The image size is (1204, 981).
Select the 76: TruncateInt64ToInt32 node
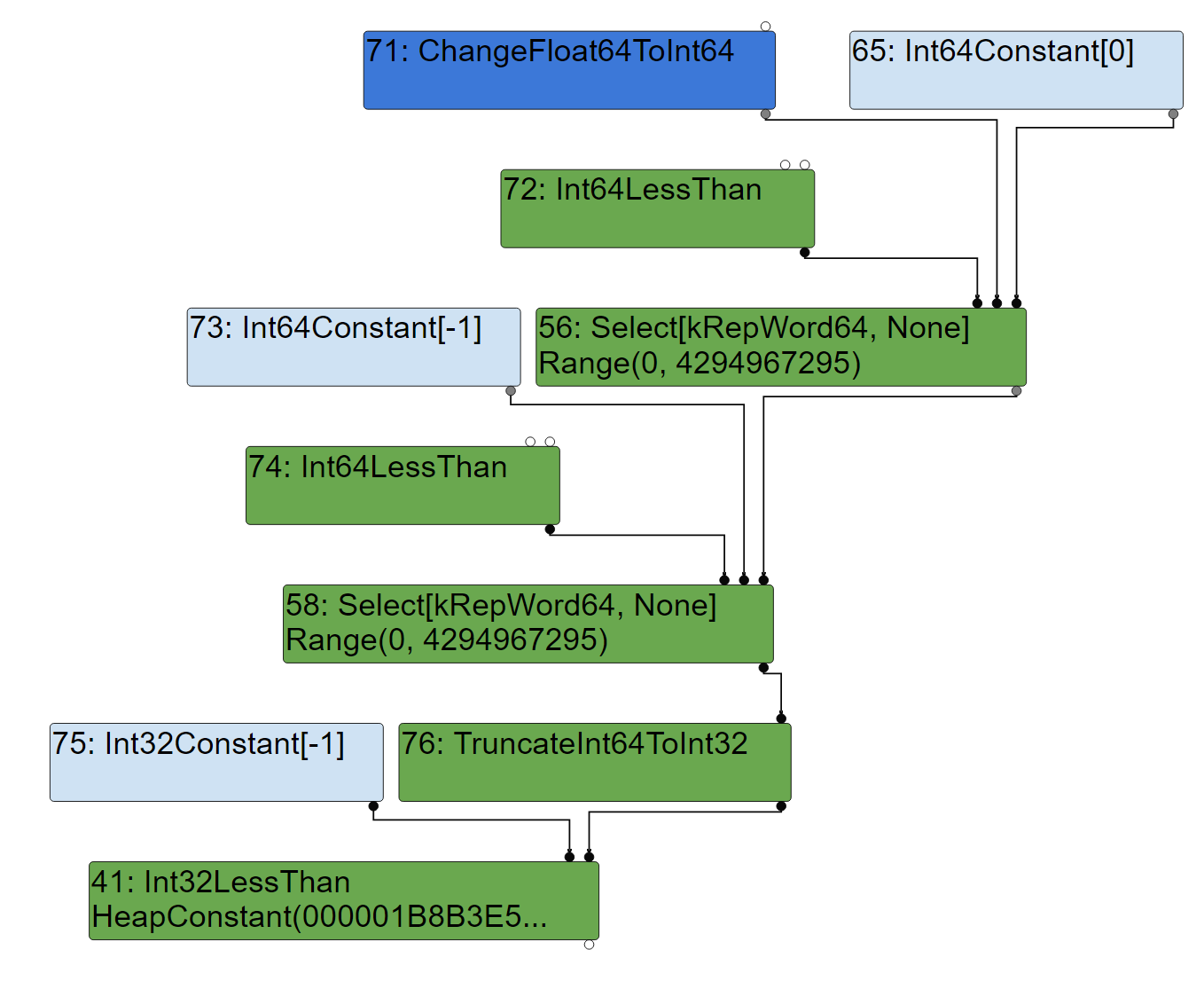click(x=594, y=763)
